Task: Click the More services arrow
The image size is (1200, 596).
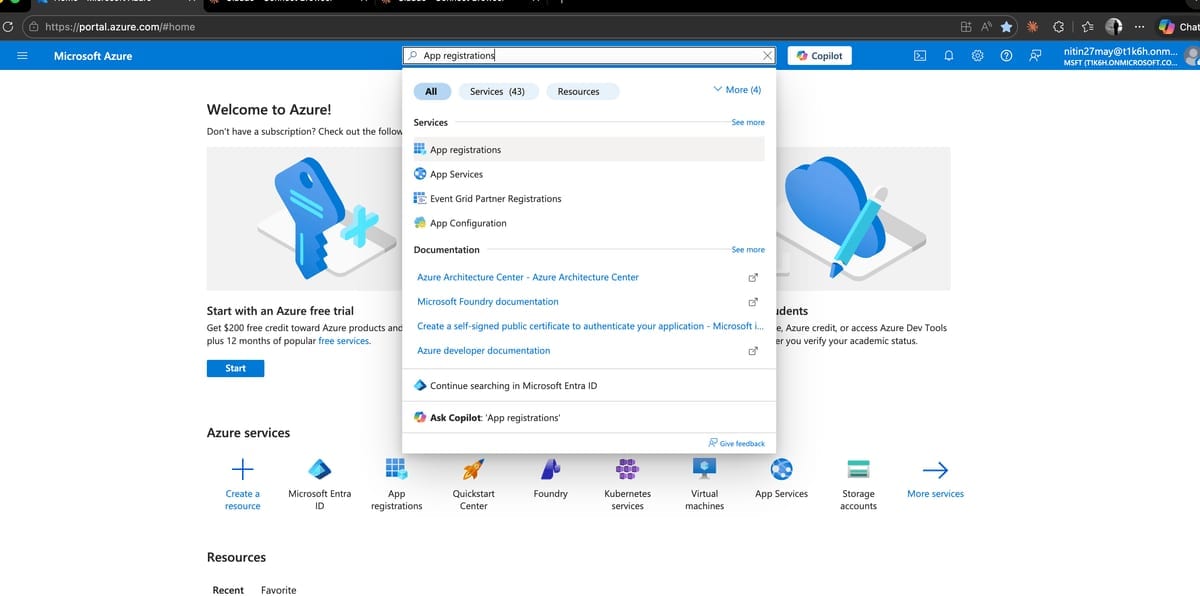Action: 935,470
